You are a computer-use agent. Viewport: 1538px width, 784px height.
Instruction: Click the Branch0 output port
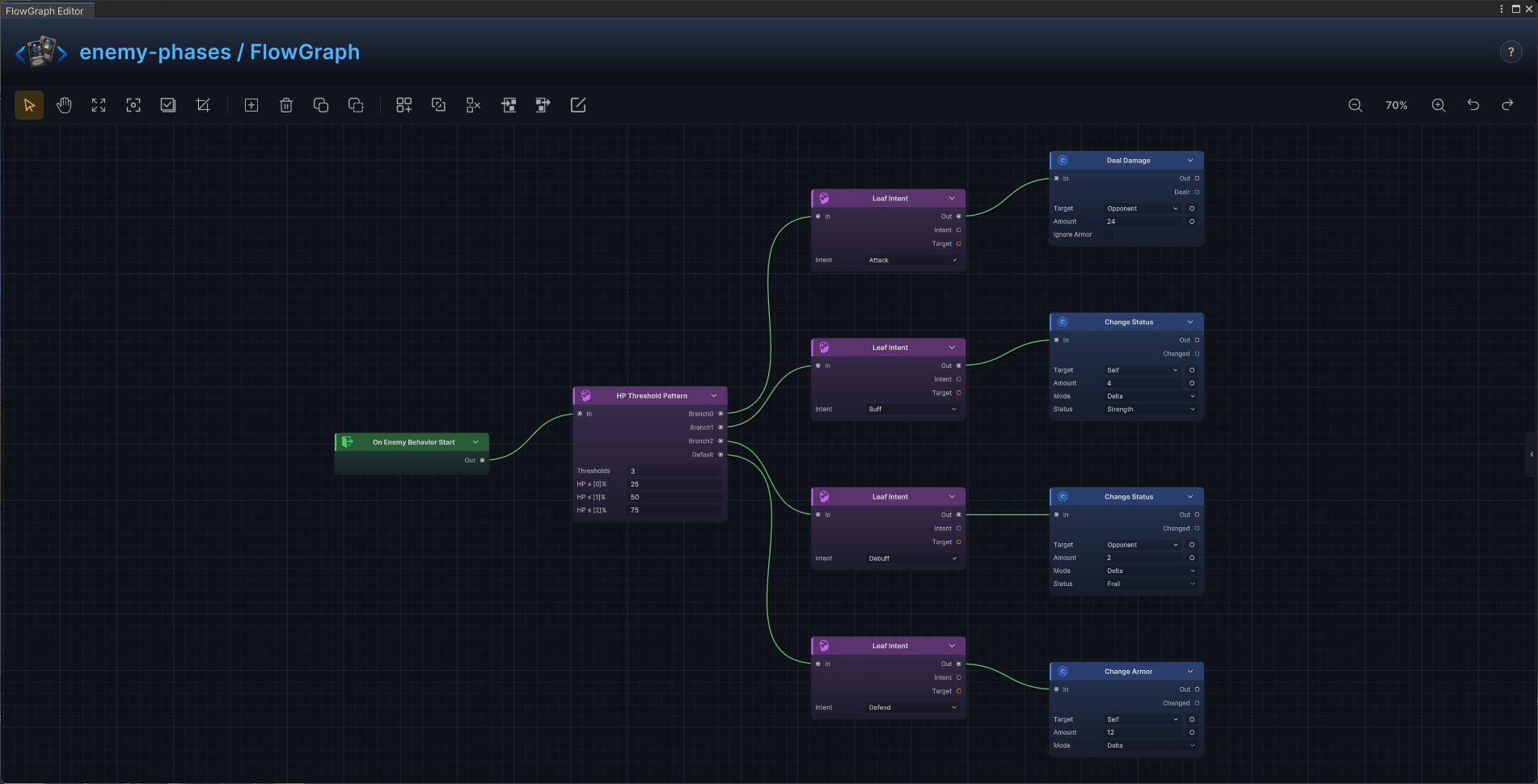pyautogui.click(x=720, y=414)
